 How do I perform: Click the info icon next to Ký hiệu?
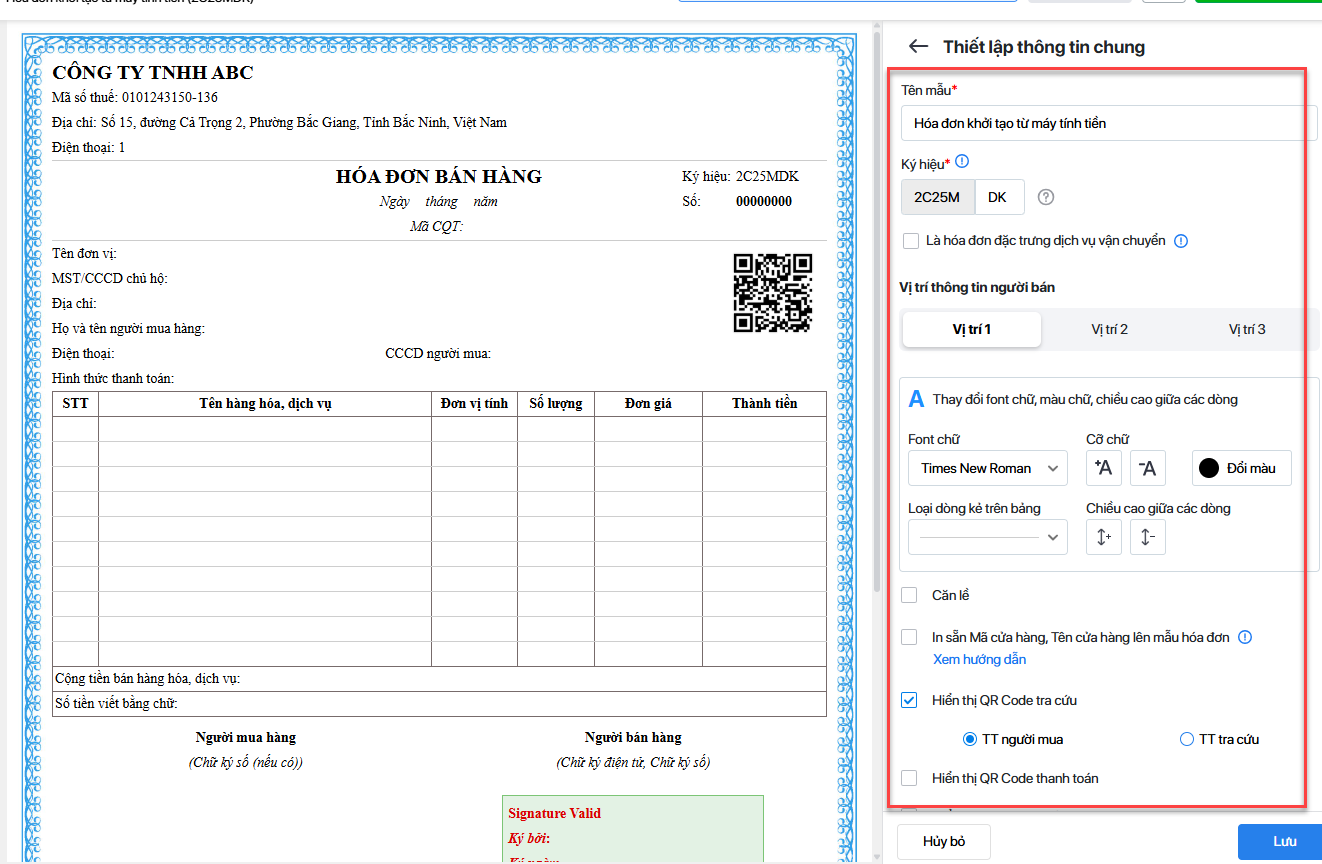coord(963,162)
